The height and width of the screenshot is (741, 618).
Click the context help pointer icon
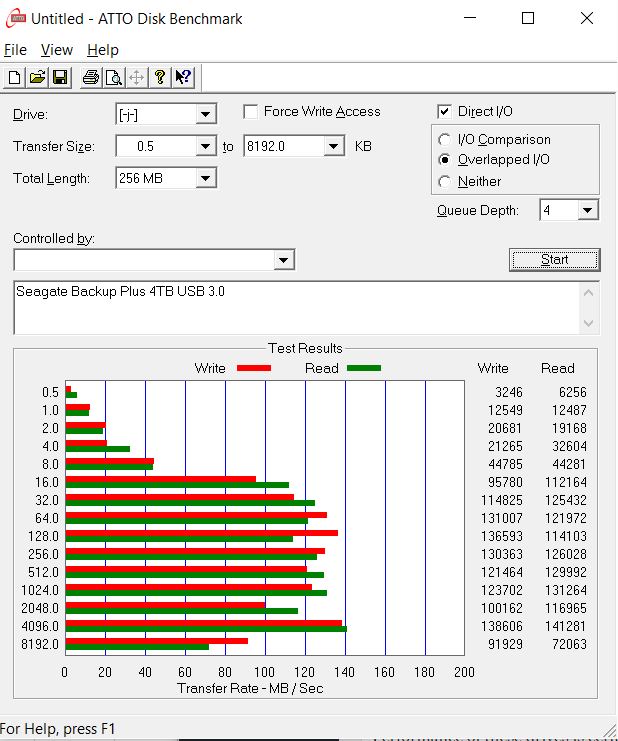coord(183,77)
